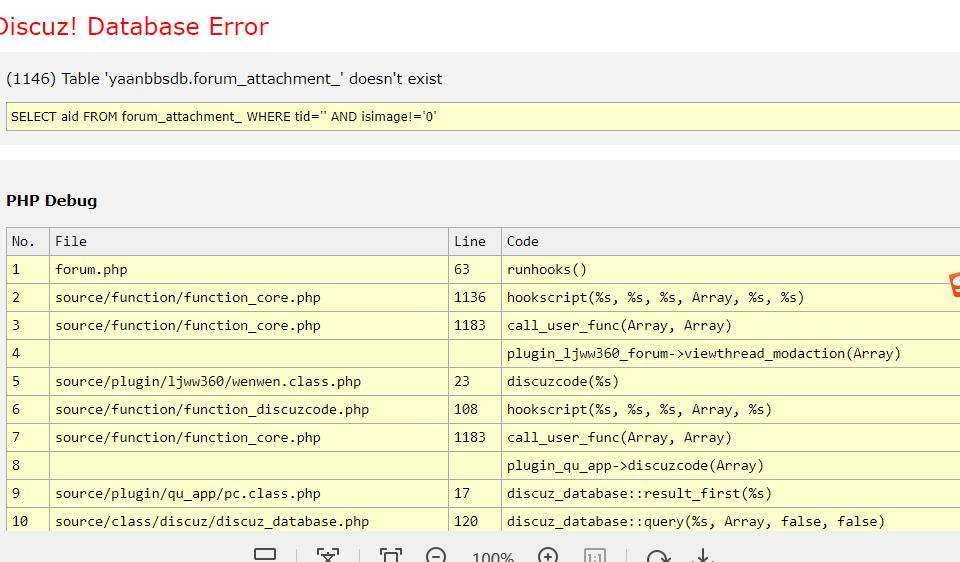This screenshot has height=562, width=960.
Task: Click function_core.php in row 7
Action: [x=249, y=438]
